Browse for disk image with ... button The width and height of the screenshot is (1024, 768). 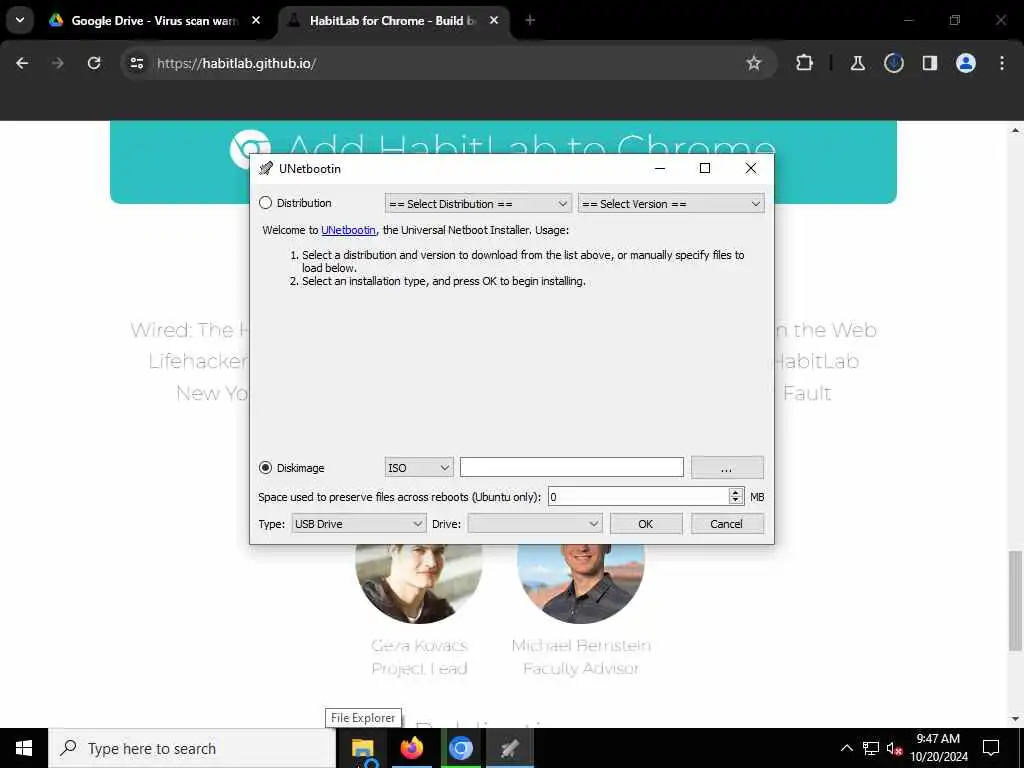[x=727, y=468]
